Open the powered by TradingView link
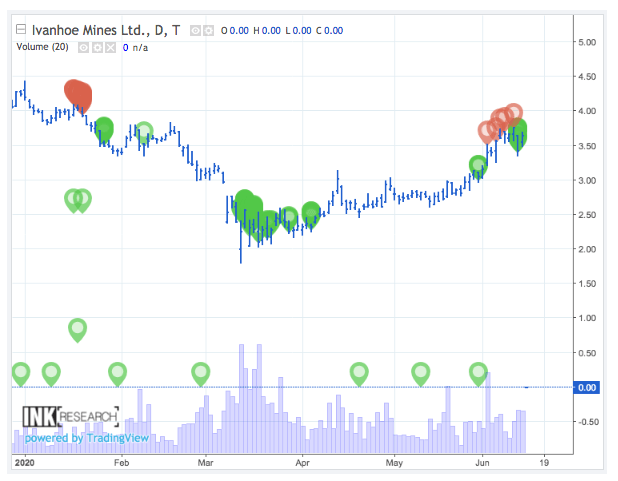 pos(87,438)
